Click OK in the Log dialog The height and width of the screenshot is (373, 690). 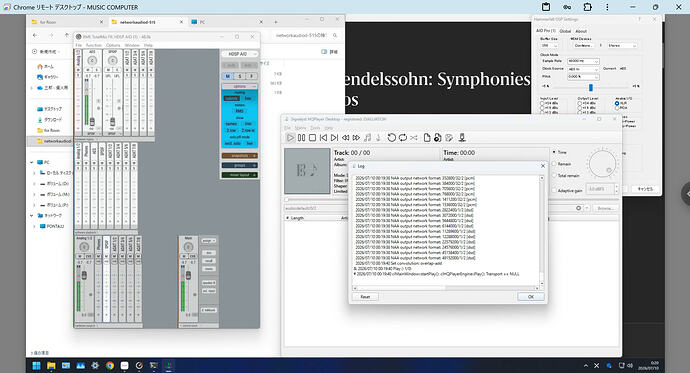(531, 297)
